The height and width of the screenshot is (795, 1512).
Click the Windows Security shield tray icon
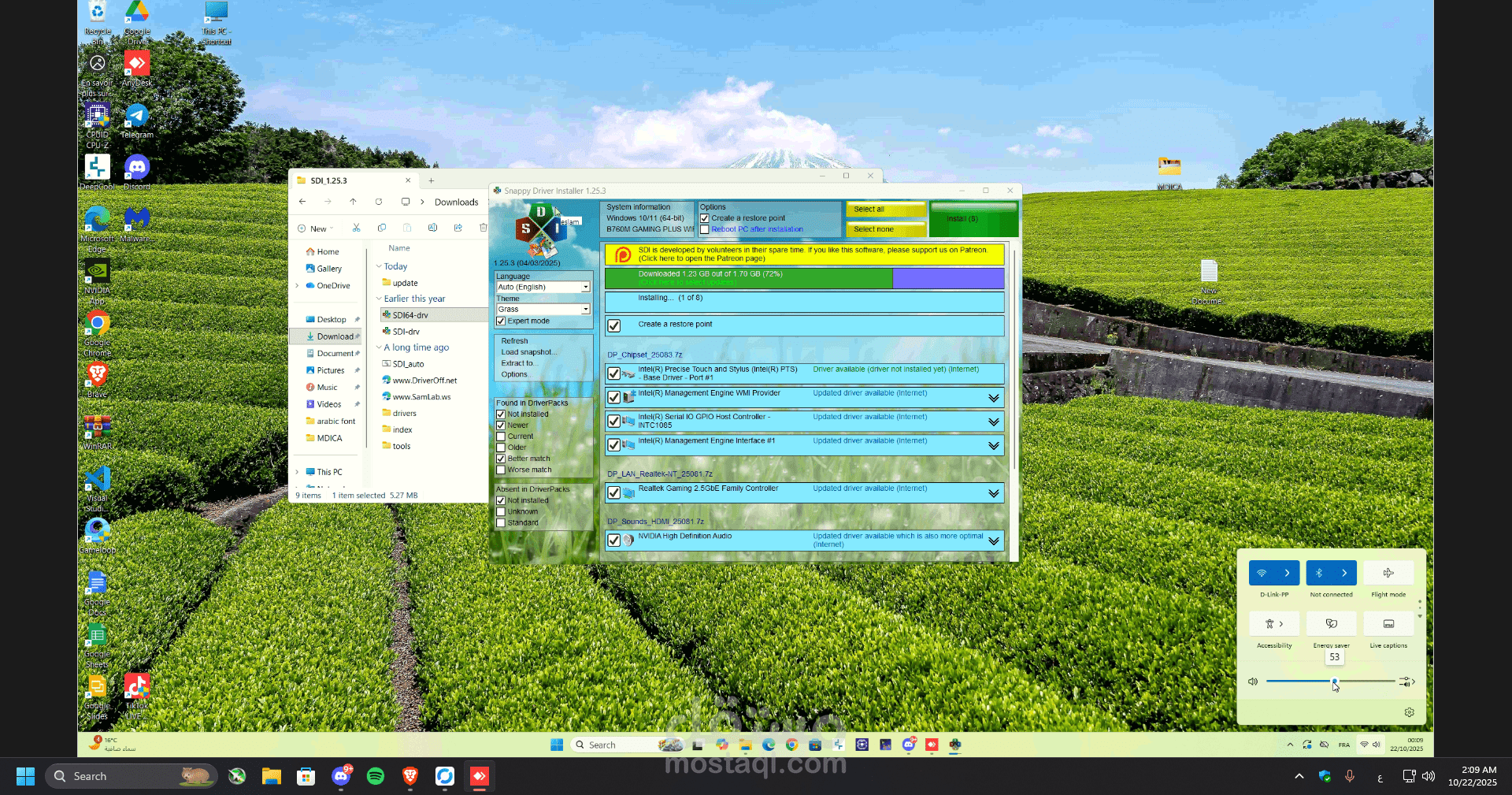click(1325, 776)
